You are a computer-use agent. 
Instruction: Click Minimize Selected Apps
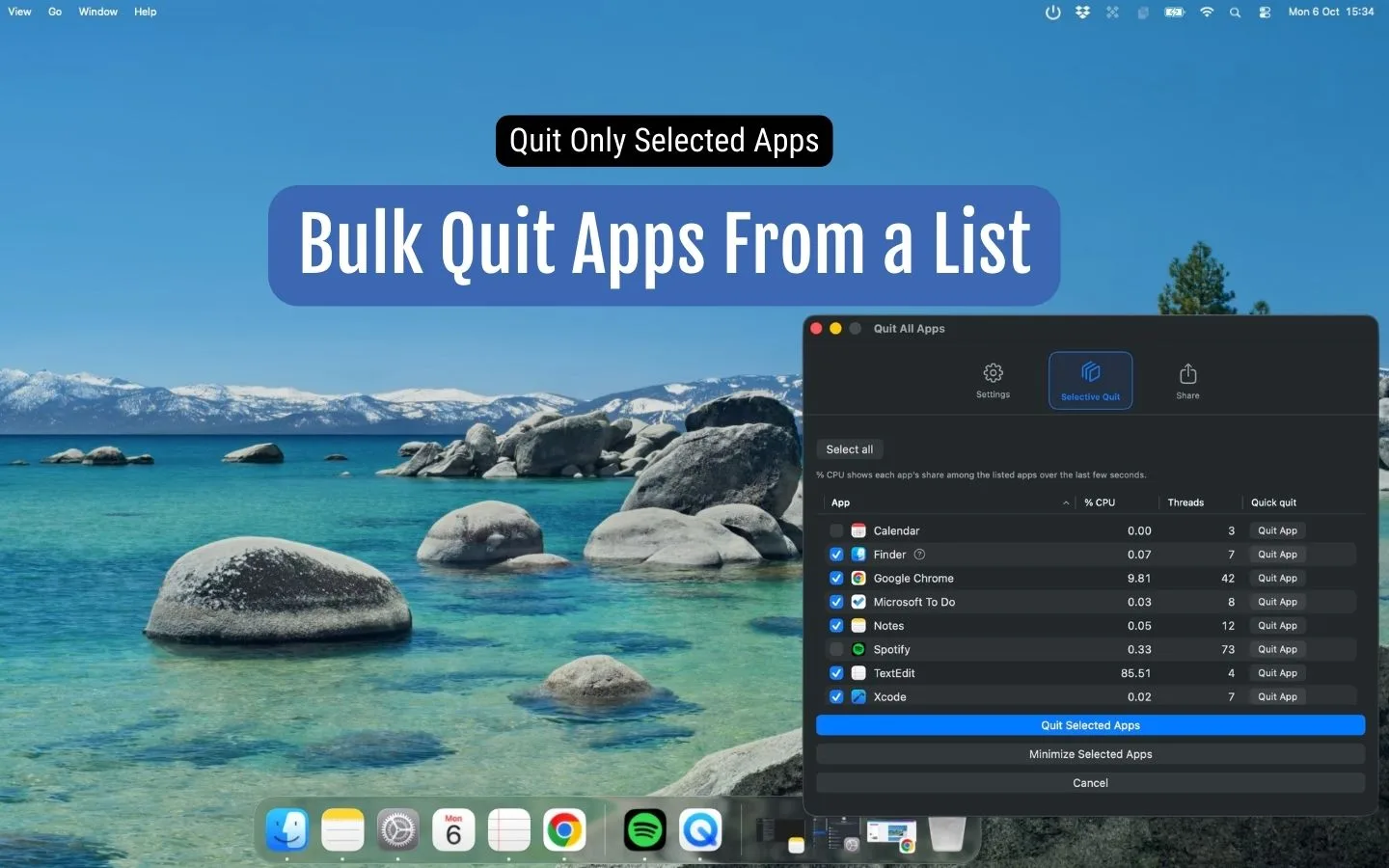click(x=1090, y=754)
